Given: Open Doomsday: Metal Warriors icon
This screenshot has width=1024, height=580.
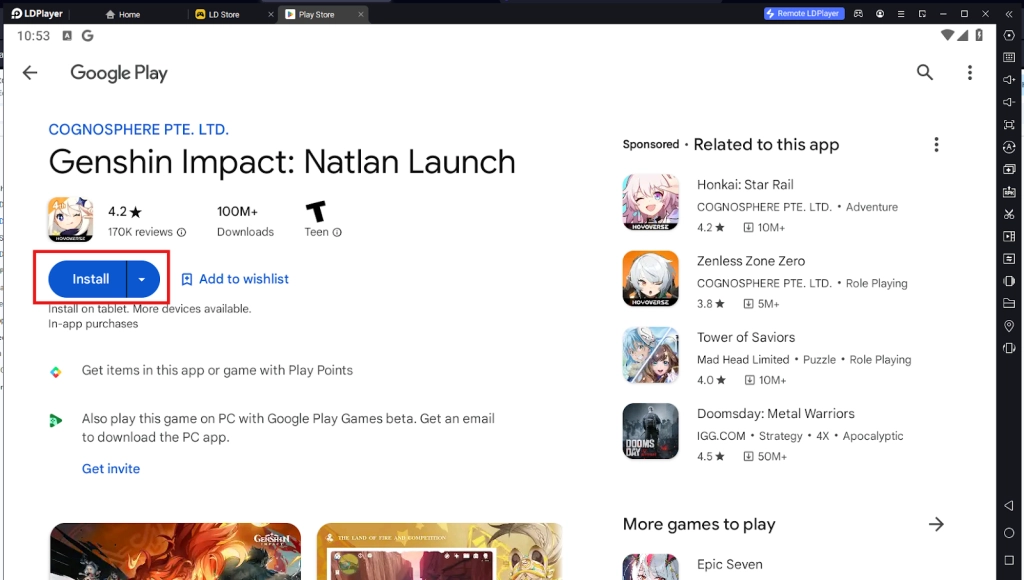Looking at the screenshot, I should (650, 432).
